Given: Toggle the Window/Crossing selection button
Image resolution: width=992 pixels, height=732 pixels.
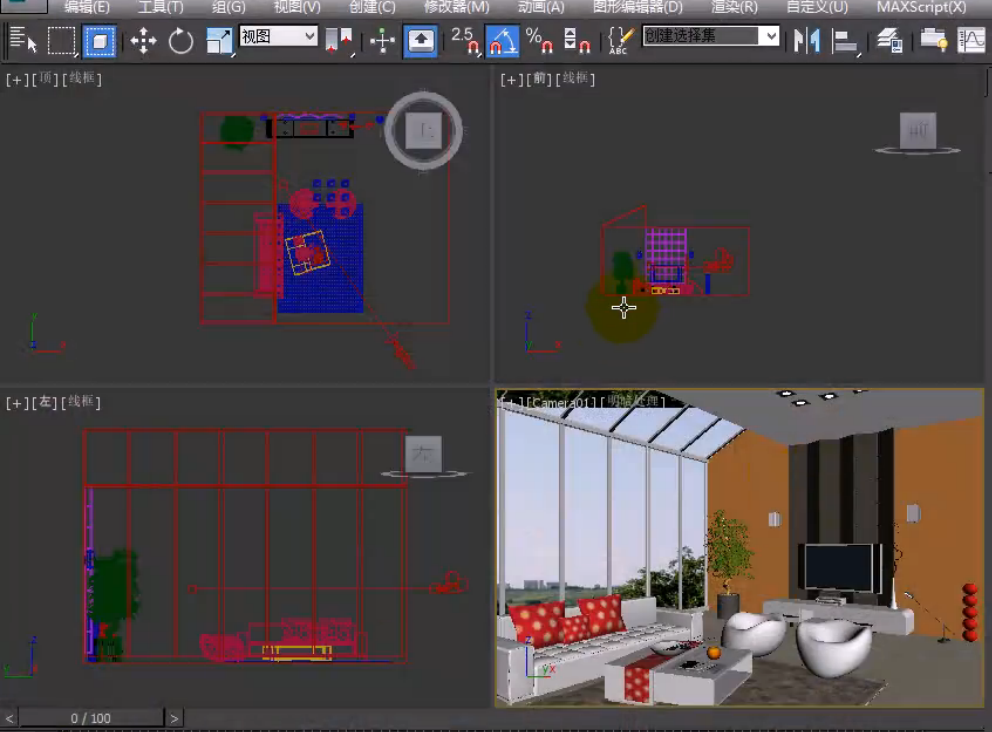Looking at the screenshot, I should click(x=99, y=41).
